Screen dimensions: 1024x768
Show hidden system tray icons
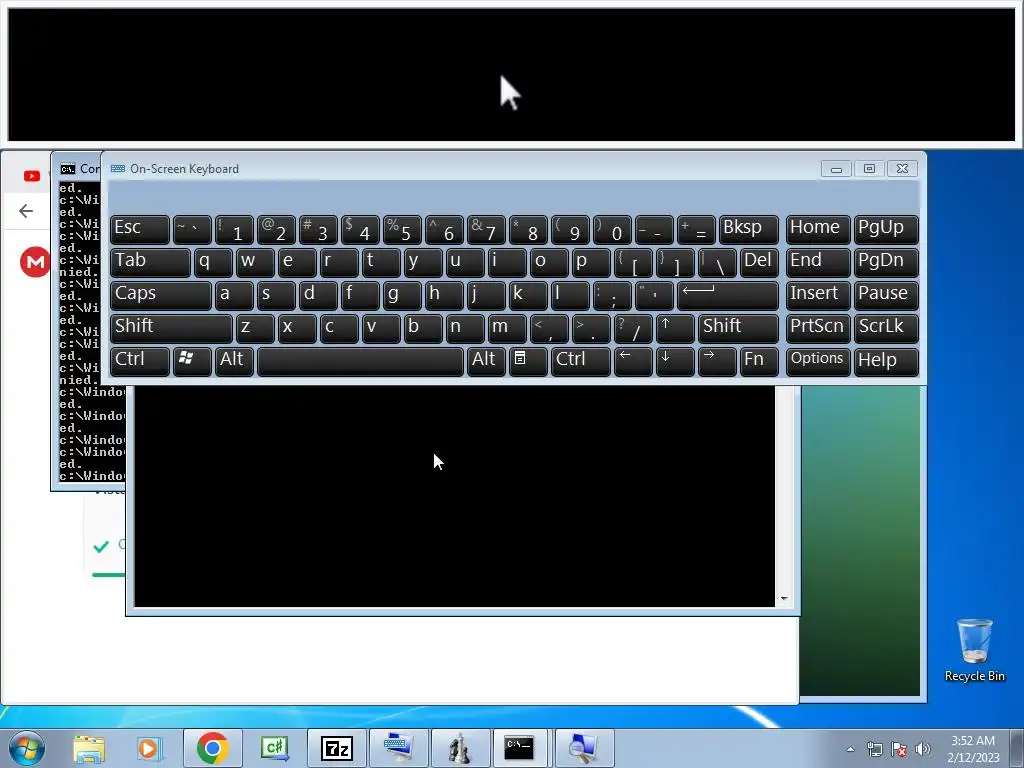pos(850,749)
